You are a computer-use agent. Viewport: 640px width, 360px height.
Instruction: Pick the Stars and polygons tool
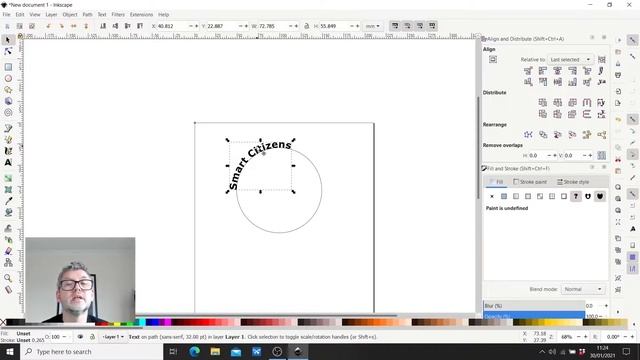point(8,90)
